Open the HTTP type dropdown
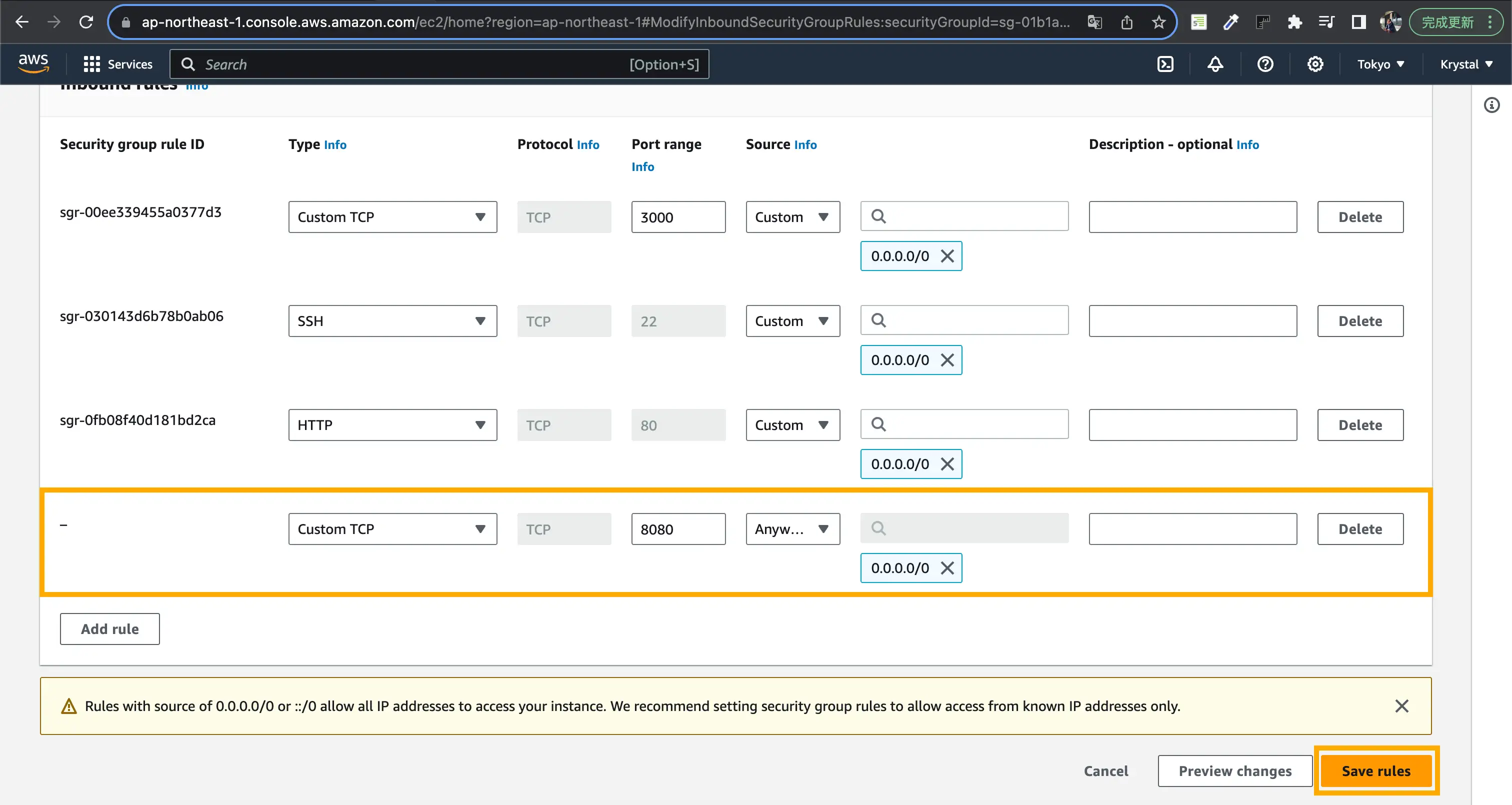The height and width of the screenshot is (805, 1512). click(x=392, y=425)
